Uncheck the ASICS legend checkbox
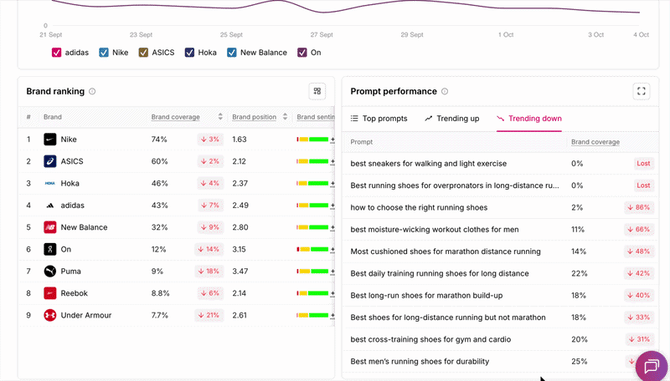 click(x=143, y=53)
